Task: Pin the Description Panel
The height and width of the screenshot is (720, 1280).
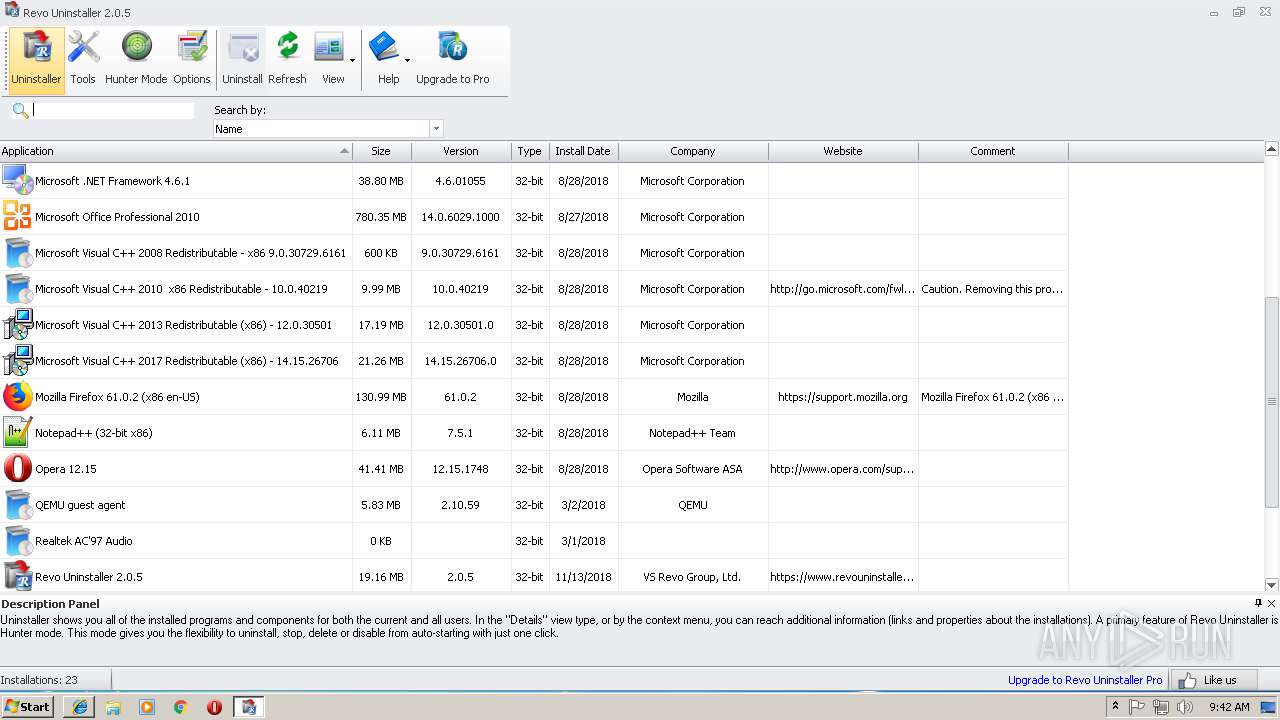Action: [x=1258, y=603]
